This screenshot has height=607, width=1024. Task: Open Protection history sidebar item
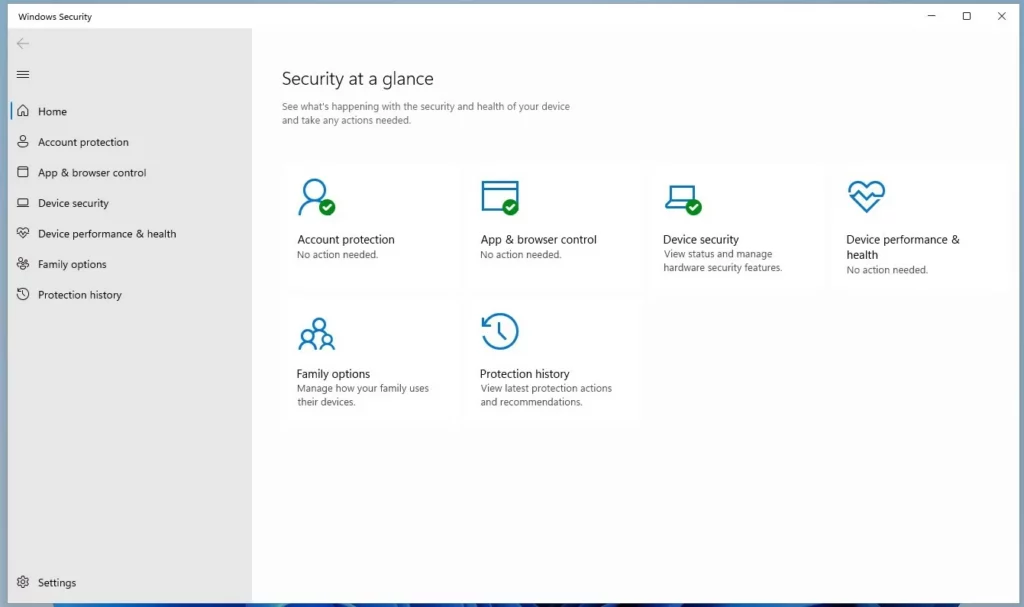click(131, 295)
